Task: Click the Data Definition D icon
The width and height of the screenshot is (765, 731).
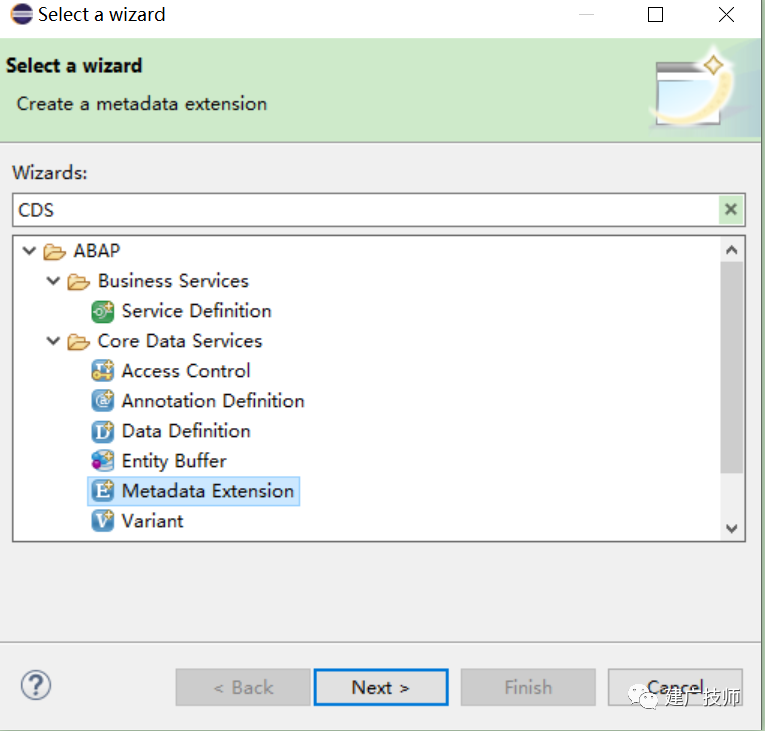Action: pyautogui.click(x=103, y=431)
